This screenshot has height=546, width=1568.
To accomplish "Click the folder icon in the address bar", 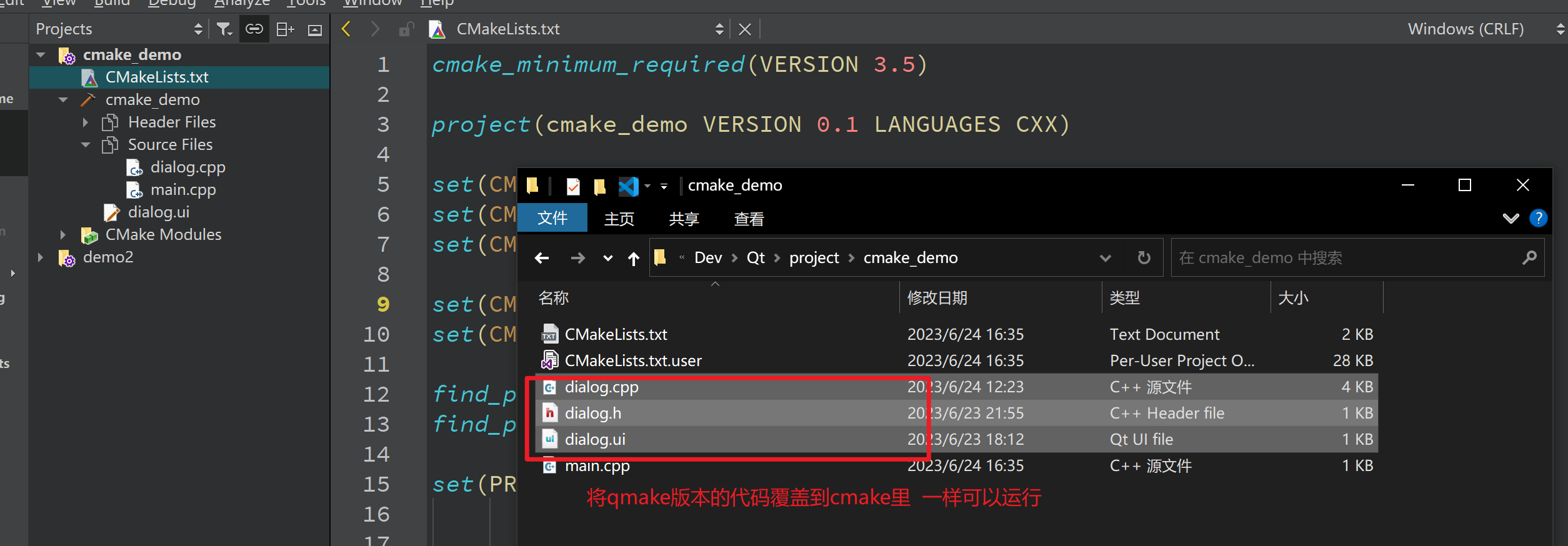I will (660, 257).
